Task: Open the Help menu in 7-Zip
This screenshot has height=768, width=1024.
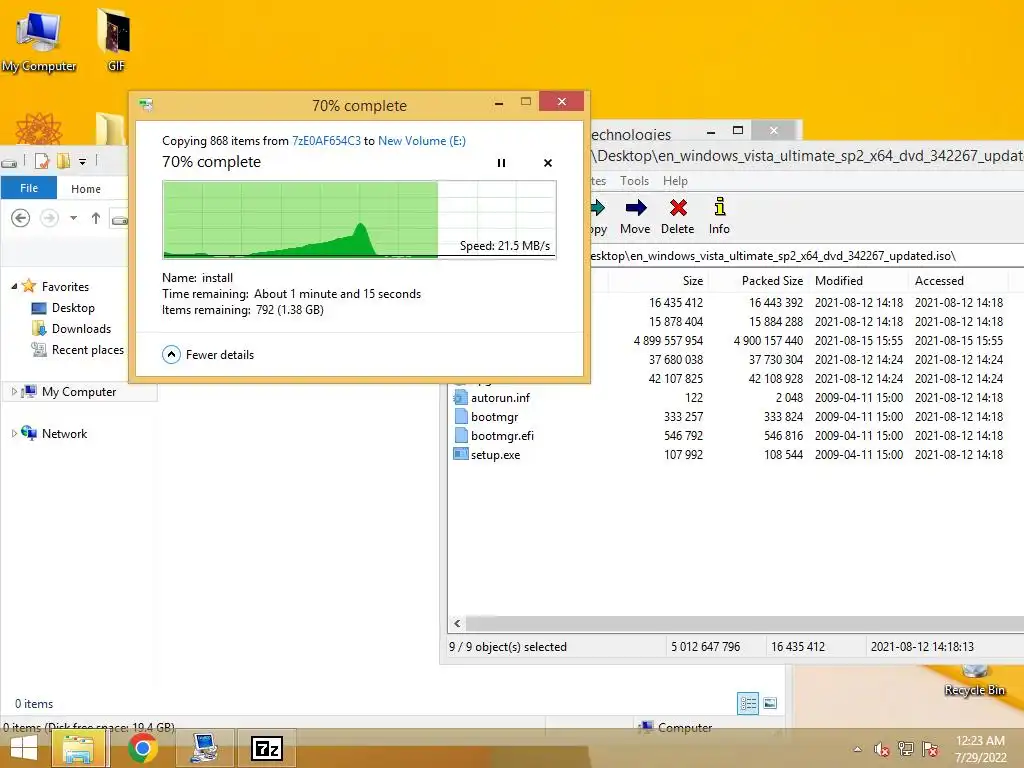Action: click(x=675, y=181)
